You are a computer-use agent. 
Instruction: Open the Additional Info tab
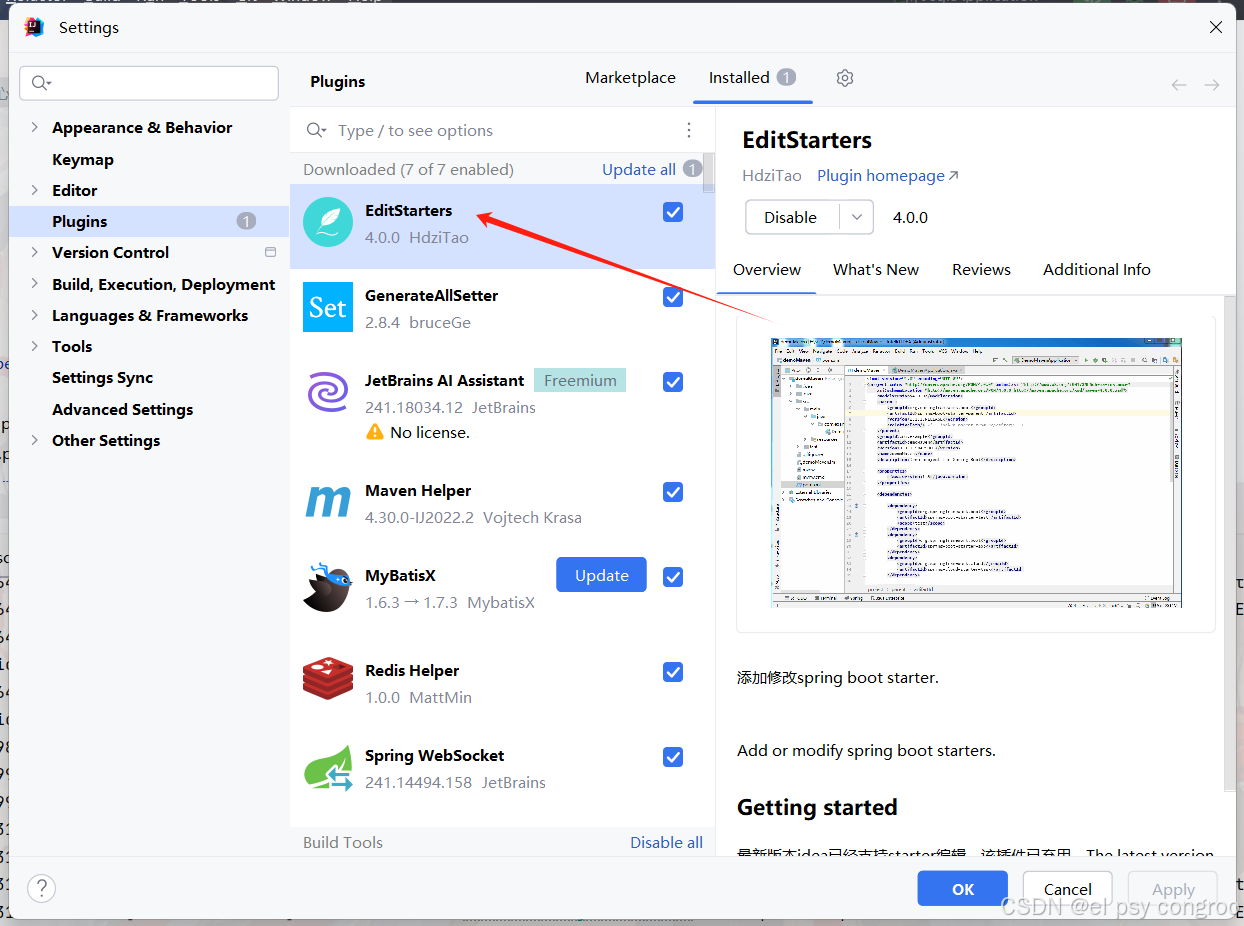pos(1097,269)
